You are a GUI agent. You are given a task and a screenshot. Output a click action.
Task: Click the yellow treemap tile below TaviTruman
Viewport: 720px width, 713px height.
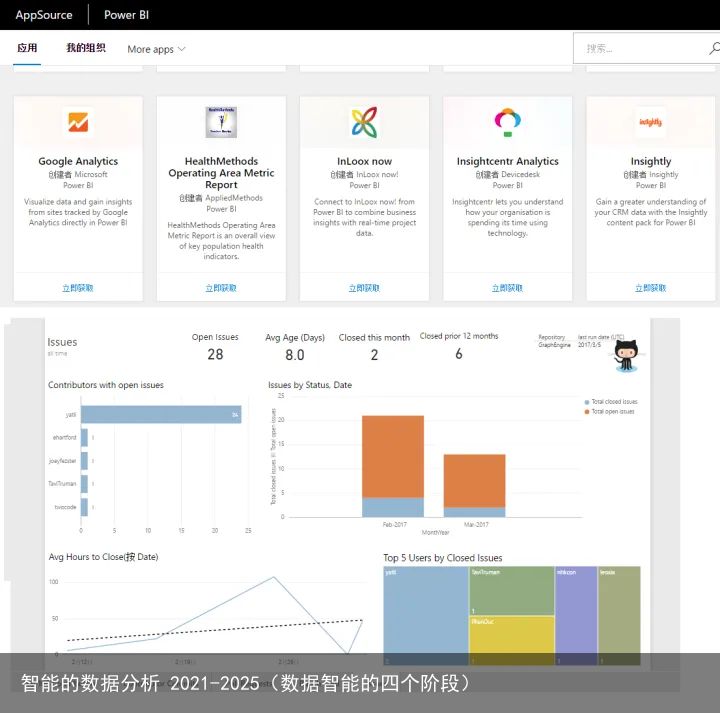(512, 640)
